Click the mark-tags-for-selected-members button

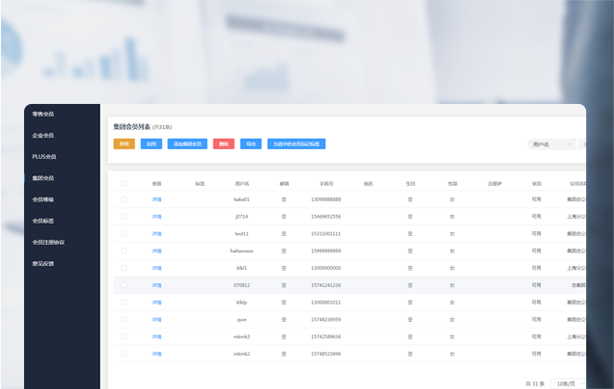[296, 144]
